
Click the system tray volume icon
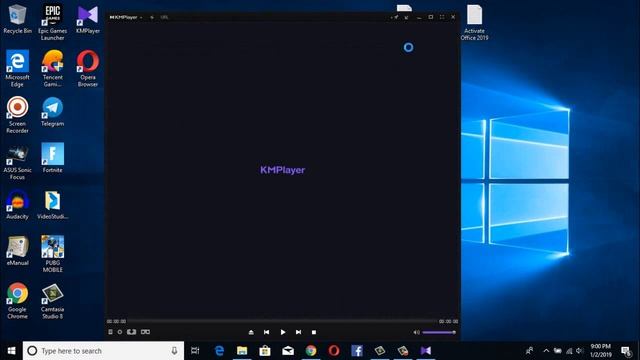point(579,351)
